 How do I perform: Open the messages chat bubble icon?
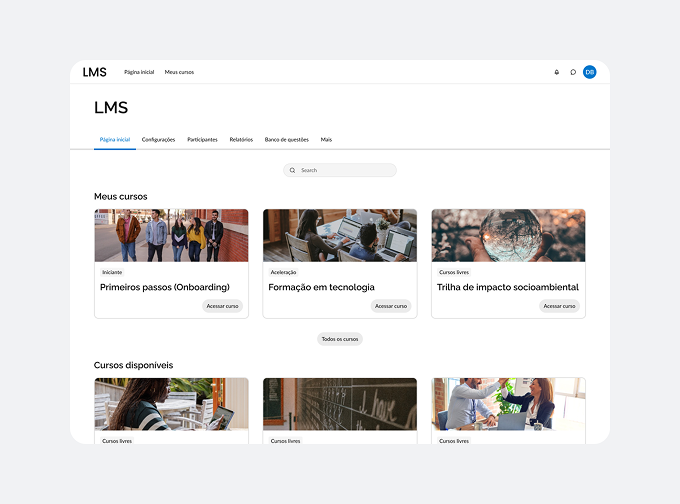point(573,72)
